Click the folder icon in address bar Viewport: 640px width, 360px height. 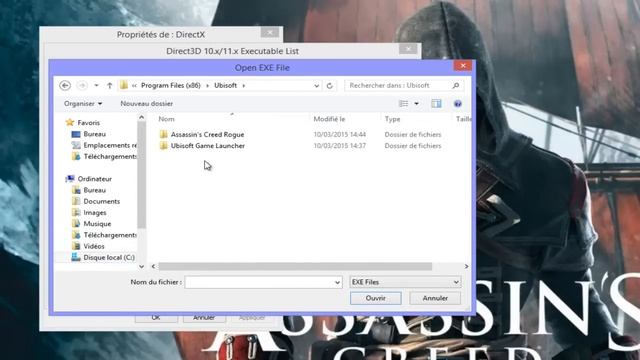(124, 85)
